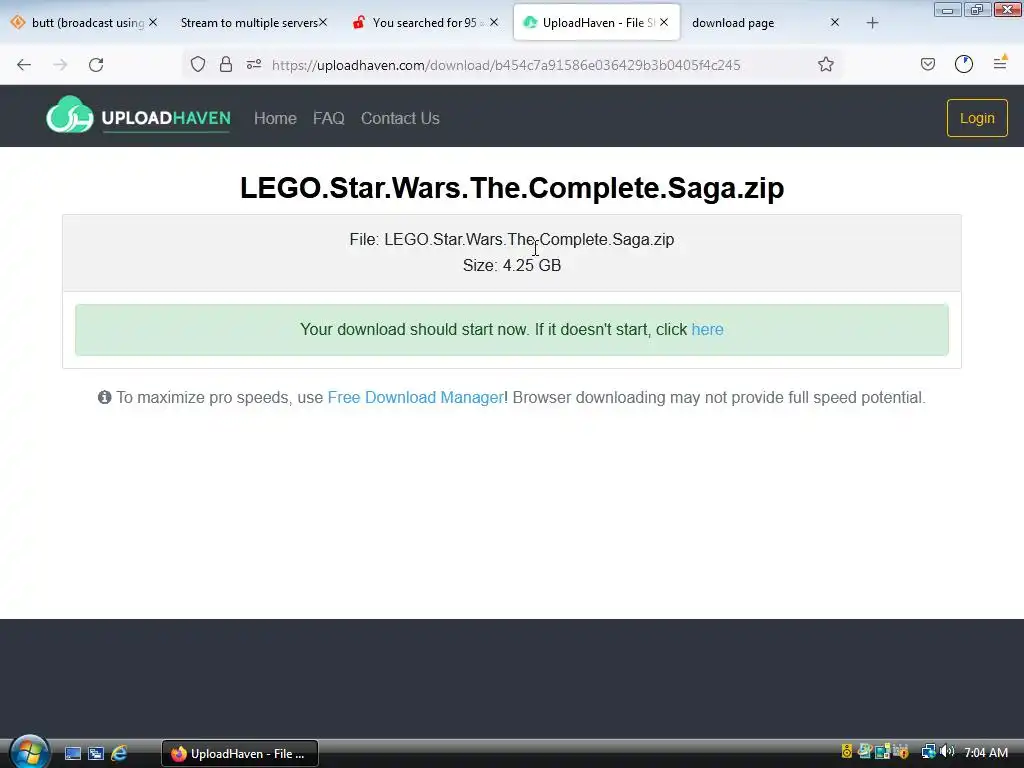The image size is (1024, 768).
Task: Open the Pocket save icon
Action: coord(927,64)
